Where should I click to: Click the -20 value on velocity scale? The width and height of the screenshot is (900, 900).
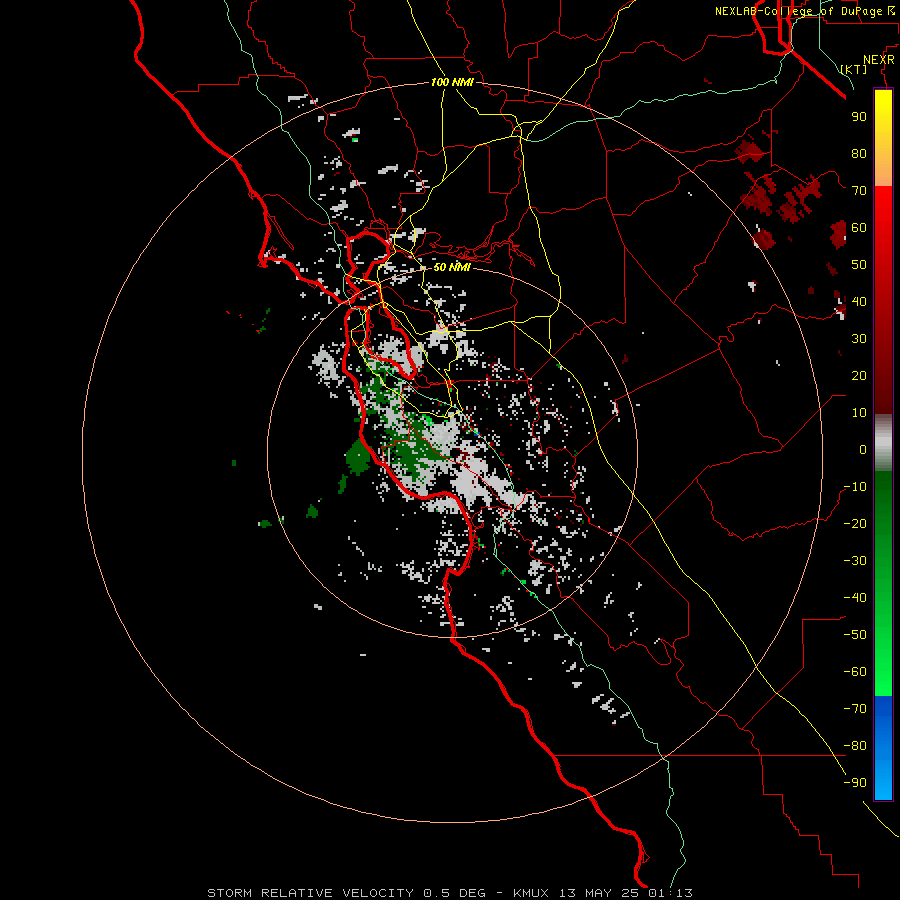pyautogui.click(x=855, y=523)
